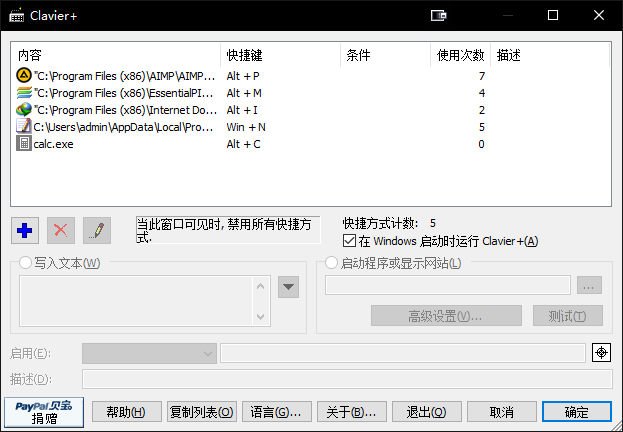Click the PayPal 捐赠 donate button
The width and height of the screenshot is (623, 432).
point(43,412)
